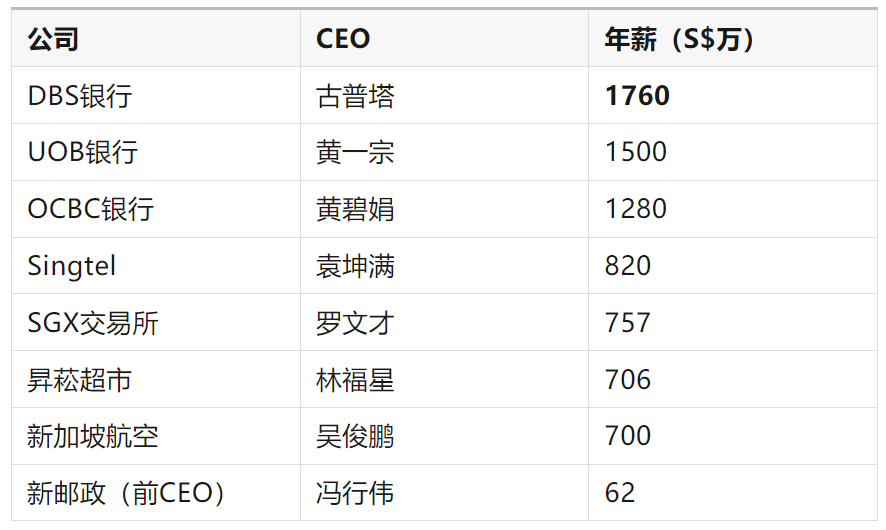This screenshot has height=530, width=886.
Task: Select the 1500 salary cell
Action: [x=732, y=153]
